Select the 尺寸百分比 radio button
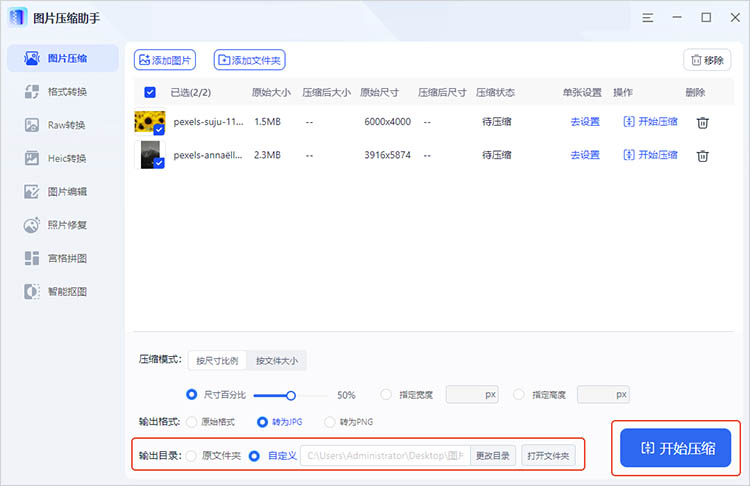 tap(191, 395)
